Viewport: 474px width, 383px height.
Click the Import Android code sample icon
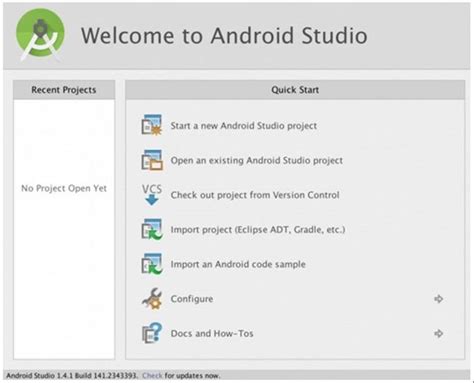point(152,264)
